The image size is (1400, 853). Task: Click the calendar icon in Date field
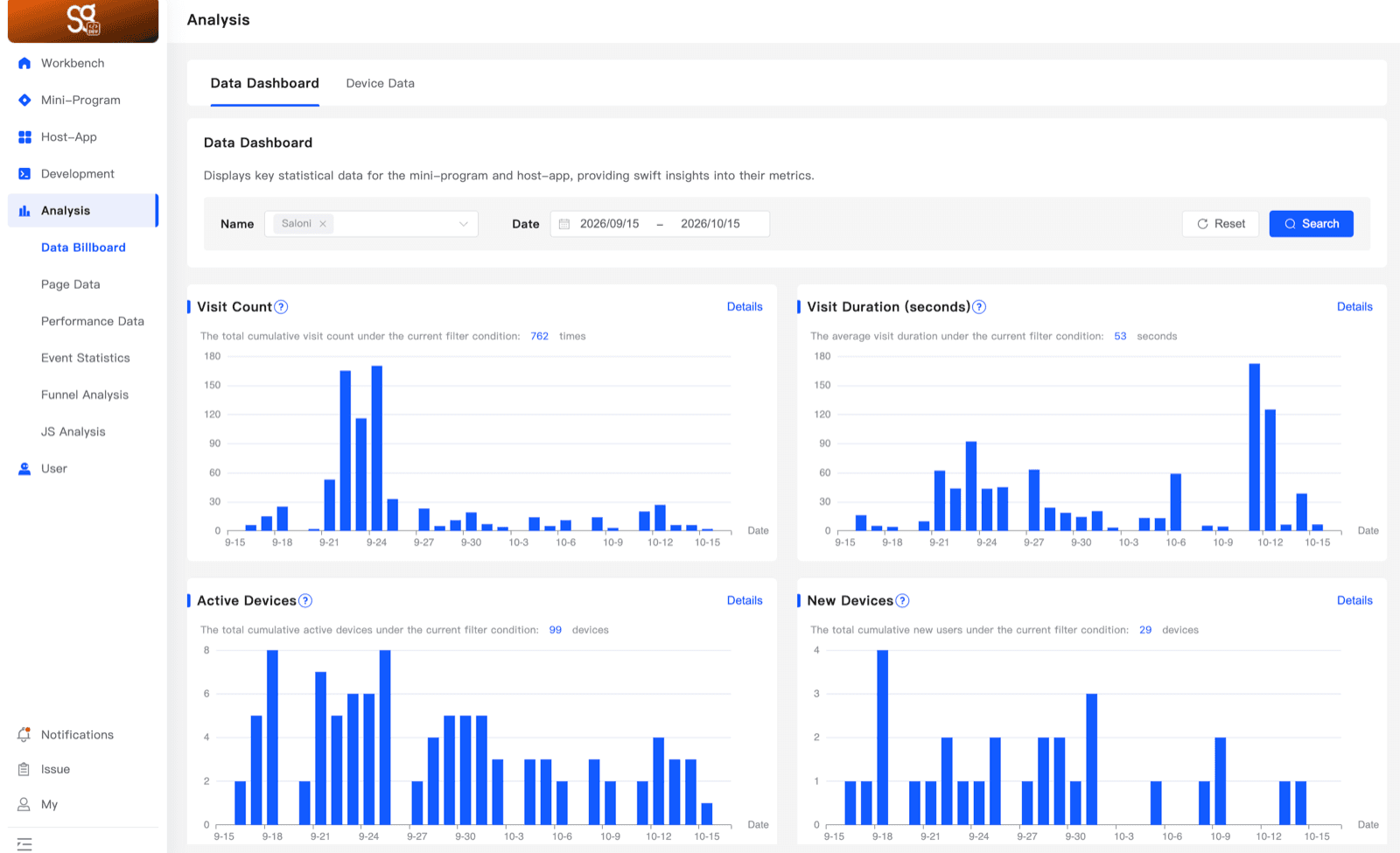click(564, 224)
